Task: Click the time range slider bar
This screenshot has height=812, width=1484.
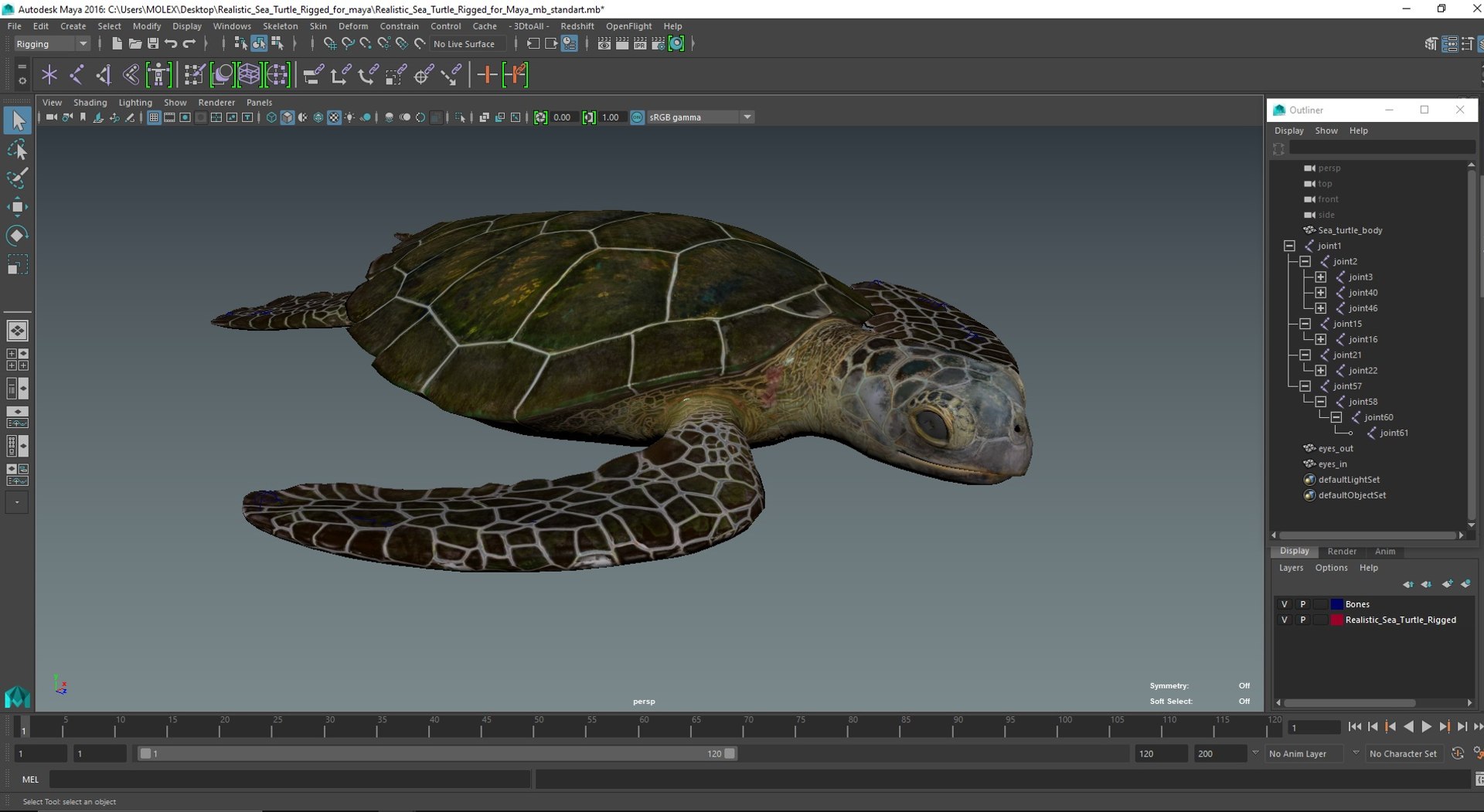Action: coord(437,753)
